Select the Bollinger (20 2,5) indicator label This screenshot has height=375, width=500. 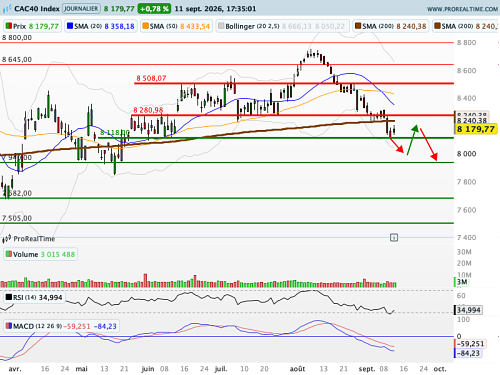click(x=282, y=26)
